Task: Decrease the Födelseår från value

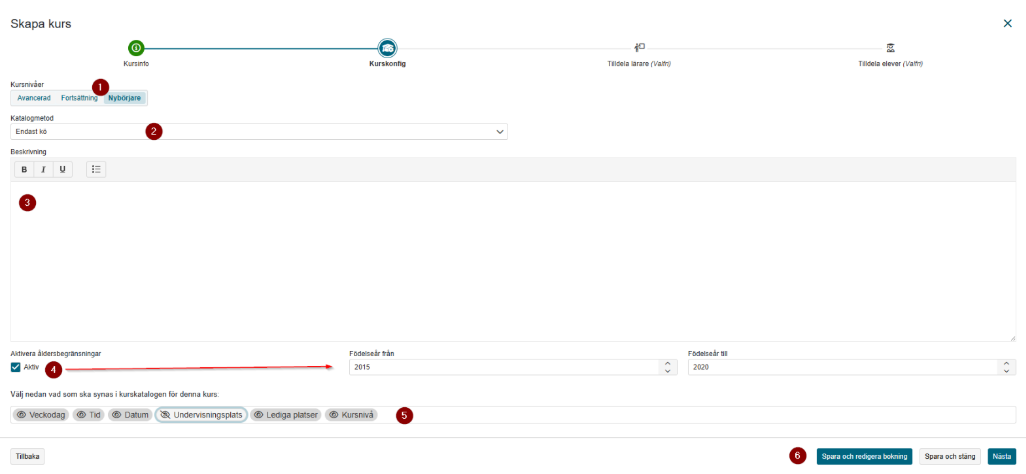Action: click(667, 371)
